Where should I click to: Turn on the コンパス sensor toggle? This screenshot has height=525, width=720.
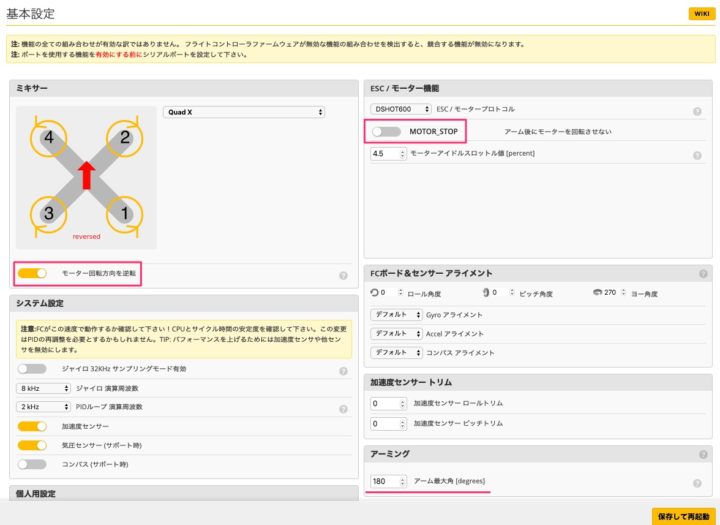(x=32, y=464)
